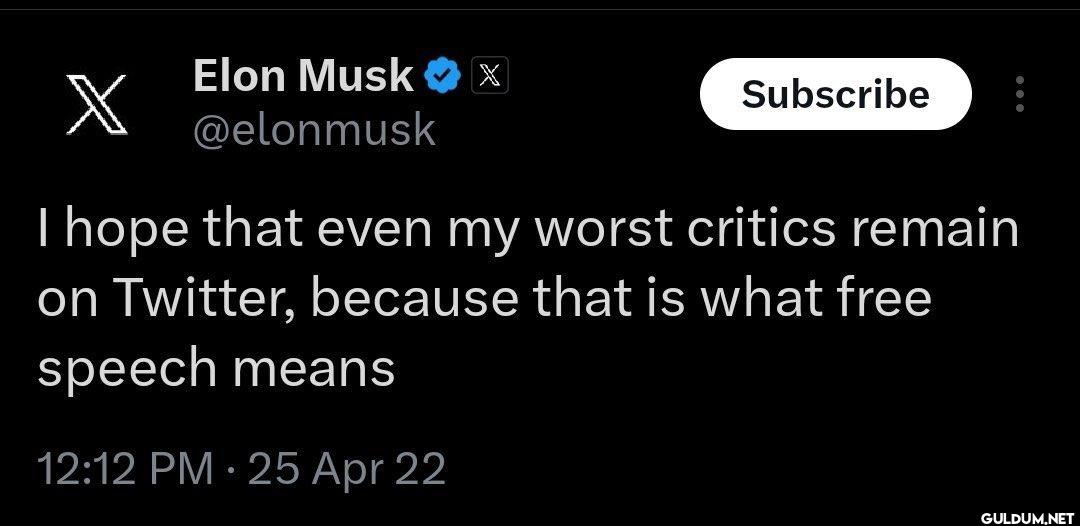This screenshot has height=526, width=1080.
Task: Subscribe to Elon Musk's account
Action: click(x=835, y=94)
